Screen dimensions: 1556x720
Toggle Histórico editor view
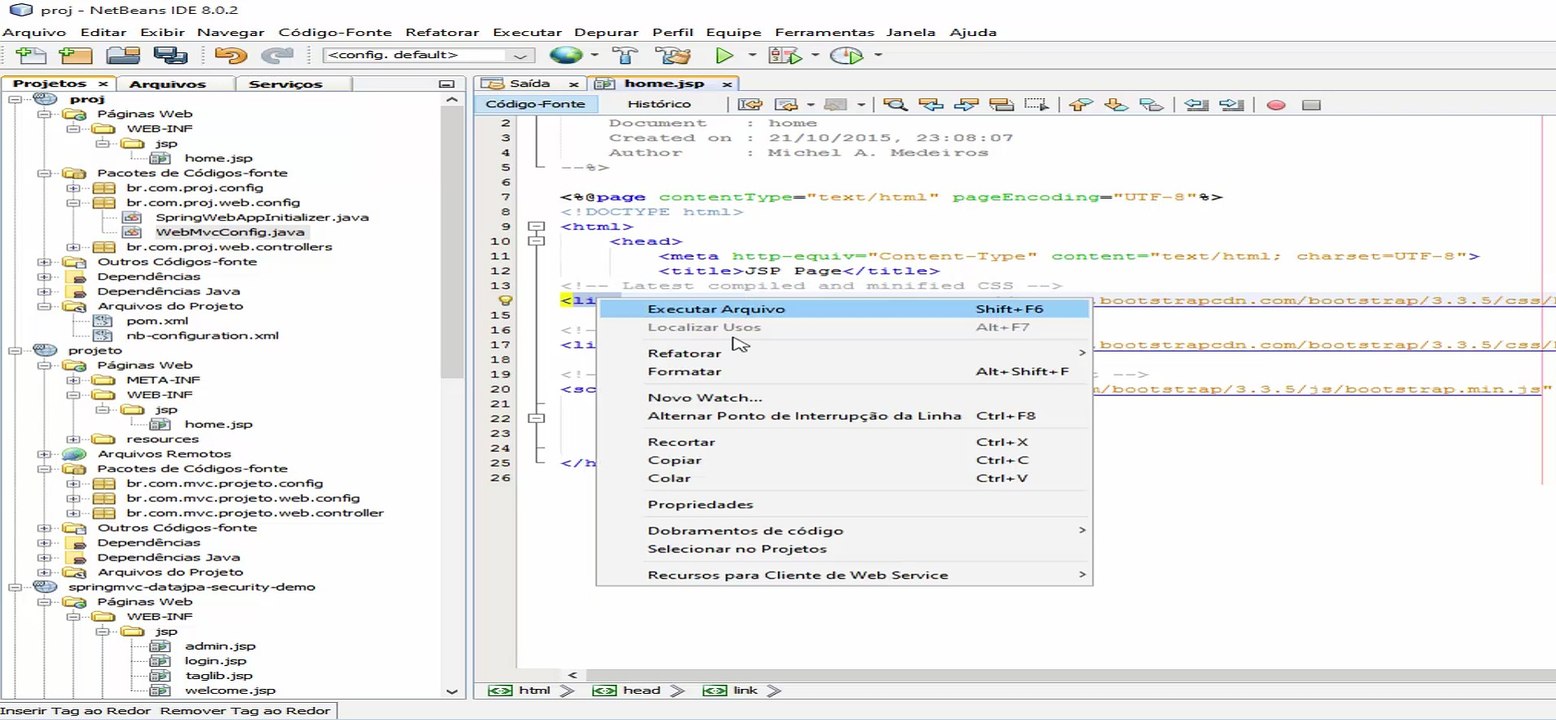(658, 104)
